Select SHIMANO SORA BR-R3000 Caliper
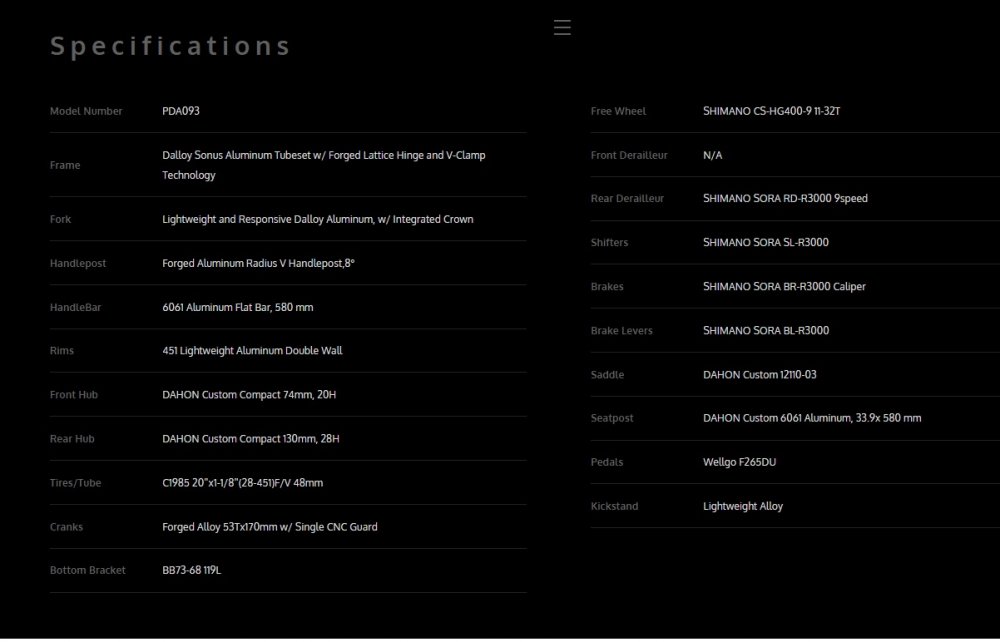Image resolution: width=1000 pixels, height=642 pixels. coord(784,286)
